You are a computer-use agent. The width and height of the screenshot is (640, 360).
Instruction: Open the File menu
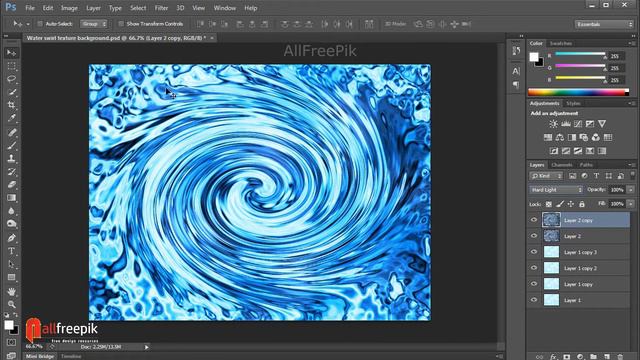(30, 8)
